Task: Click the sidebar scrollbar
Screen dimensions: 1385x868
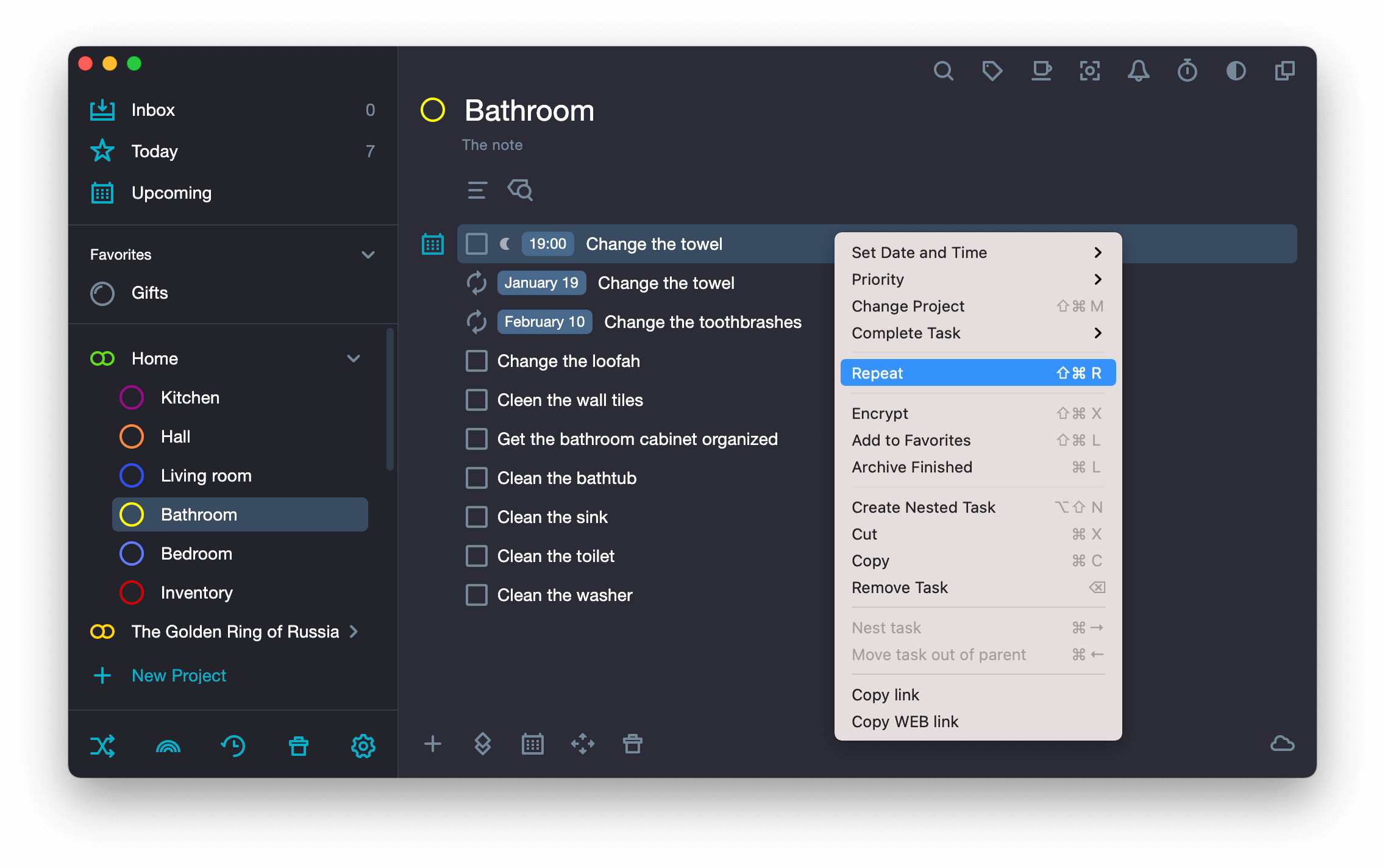Action: (390, 400)
